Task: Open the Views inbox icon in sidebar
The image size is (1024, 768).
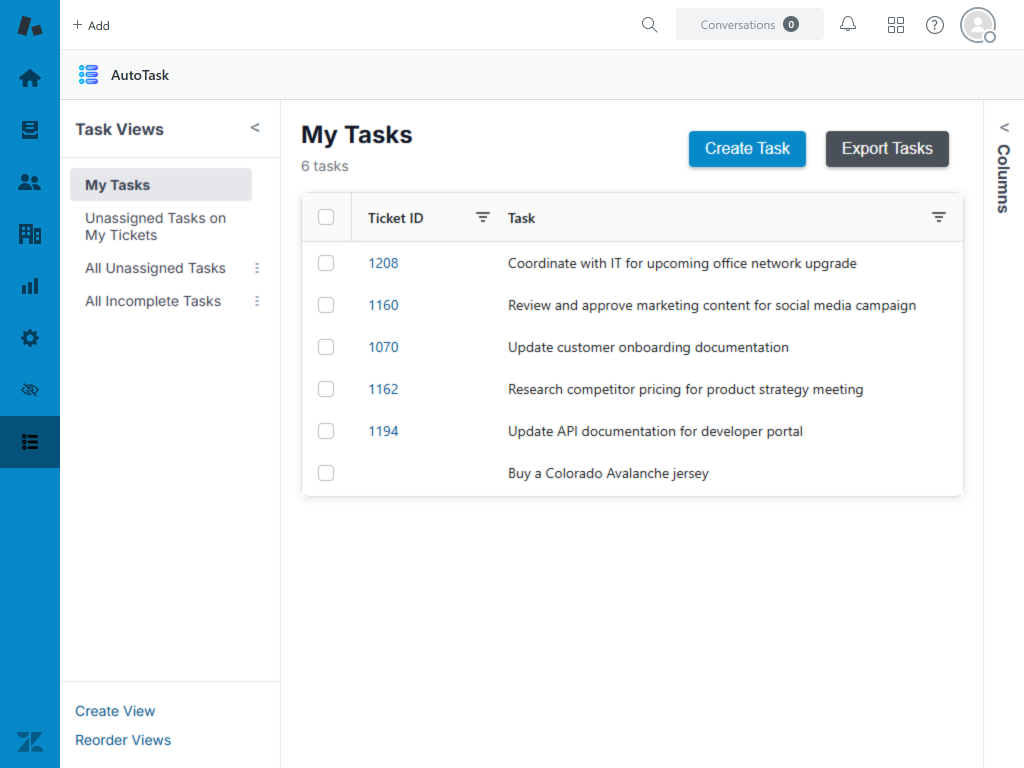Action: coord(30,130)
